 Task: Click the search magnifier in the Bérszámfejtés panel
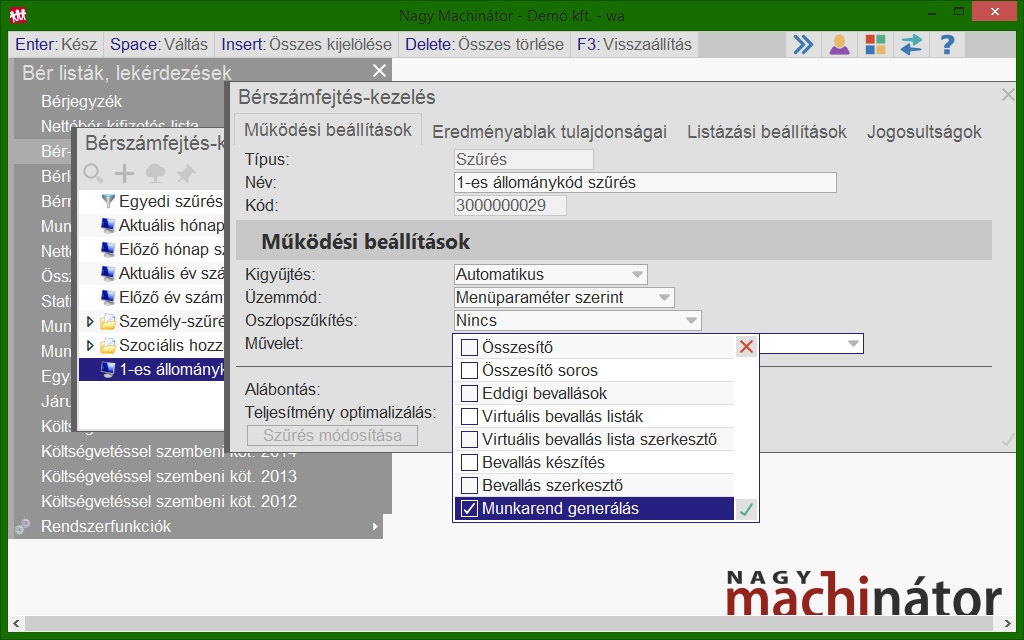click(x=93, y=173)
